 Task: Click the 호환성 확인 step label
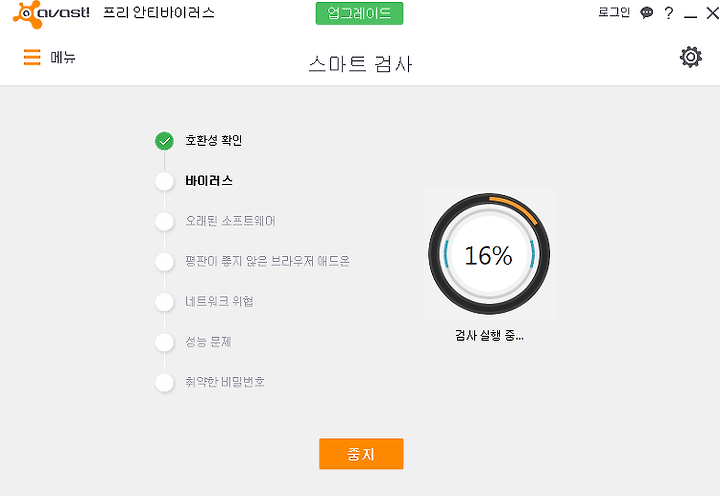tap(214, 141)
